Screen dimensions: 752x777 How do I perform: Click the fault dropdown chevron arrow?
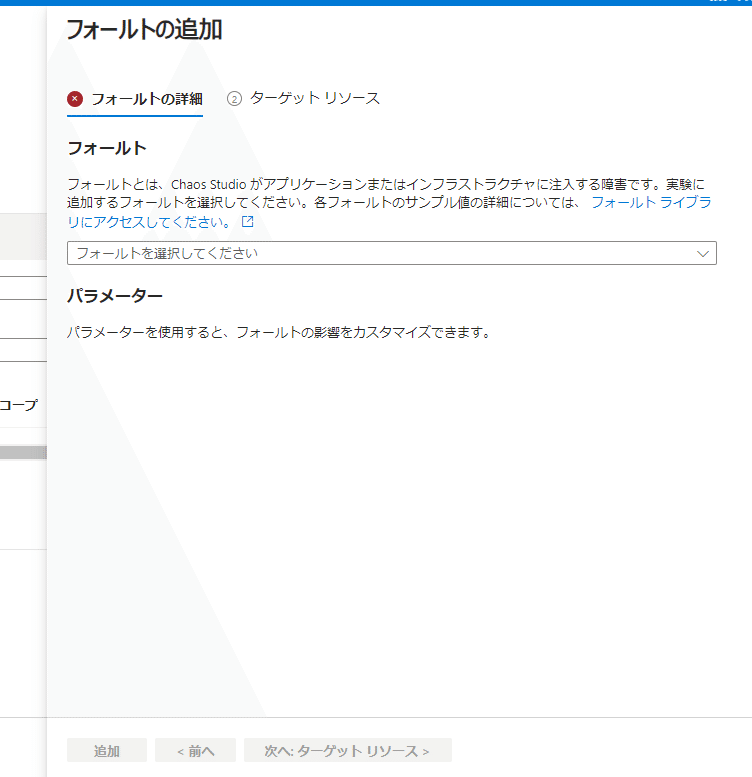pyautogui.click(x=702, y=254)
